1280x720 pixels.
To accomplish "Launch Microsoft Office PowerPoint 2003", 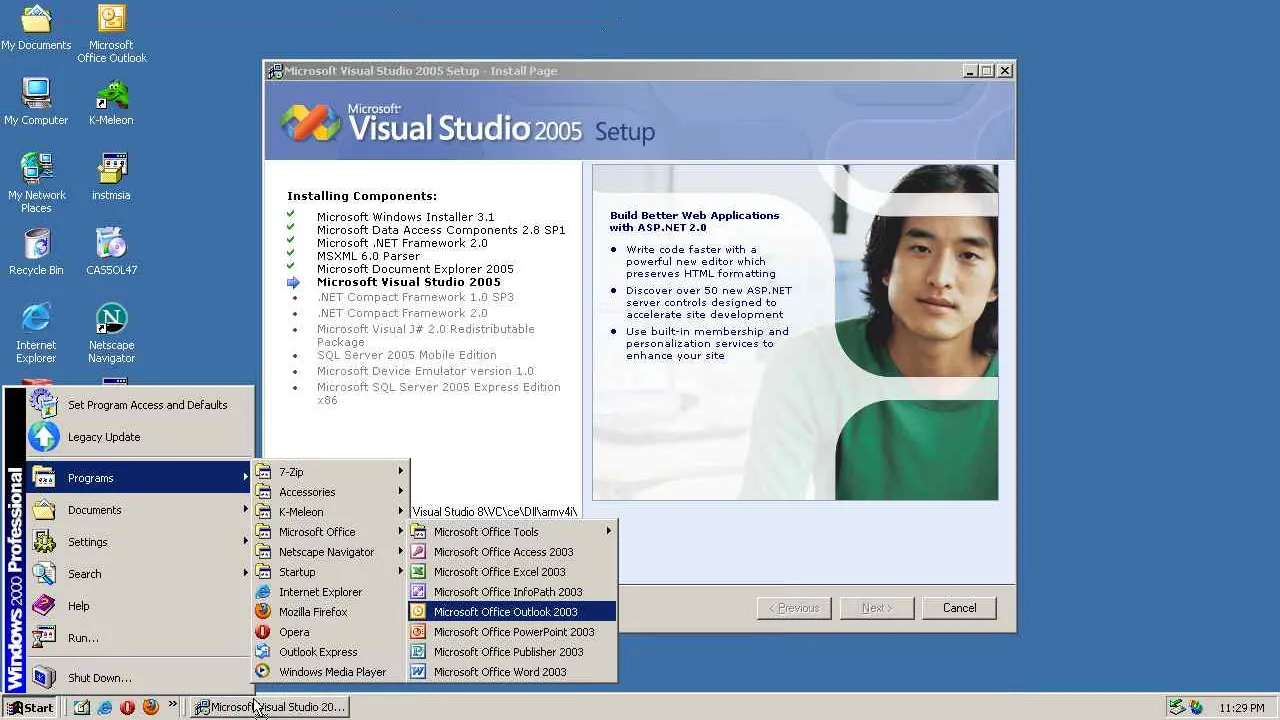I will [x=512, y=631].
